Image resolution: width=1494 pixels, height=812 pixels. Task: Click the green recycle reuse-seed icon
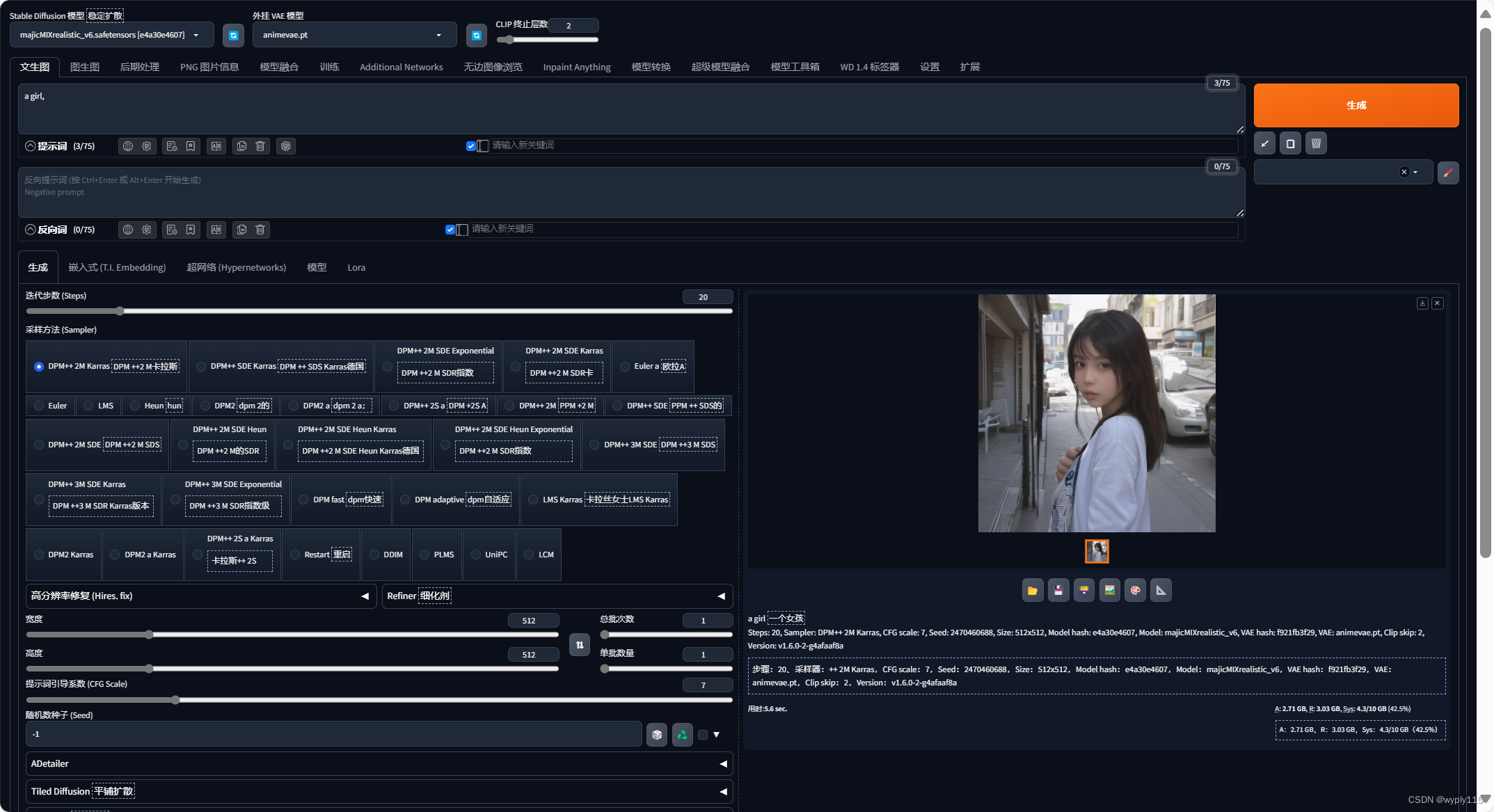682,735
